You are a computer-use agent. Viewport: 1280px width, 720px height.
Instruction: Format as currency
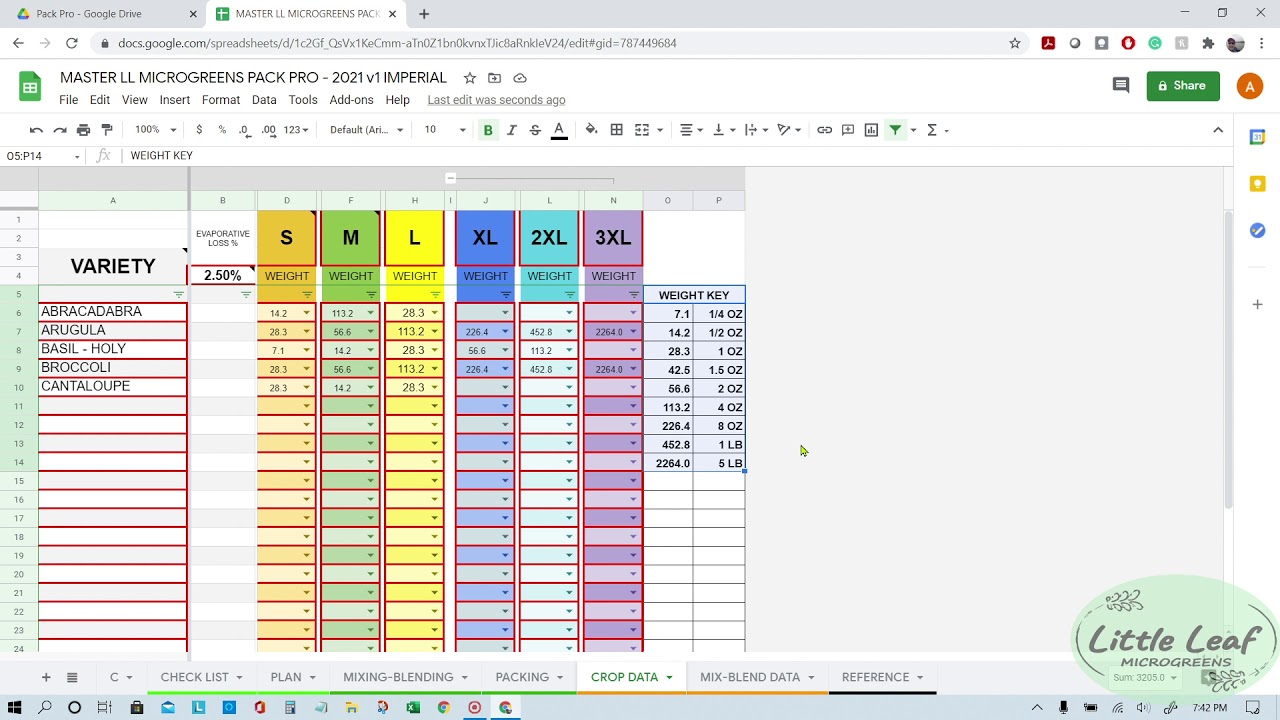click(x=199, y=130)
